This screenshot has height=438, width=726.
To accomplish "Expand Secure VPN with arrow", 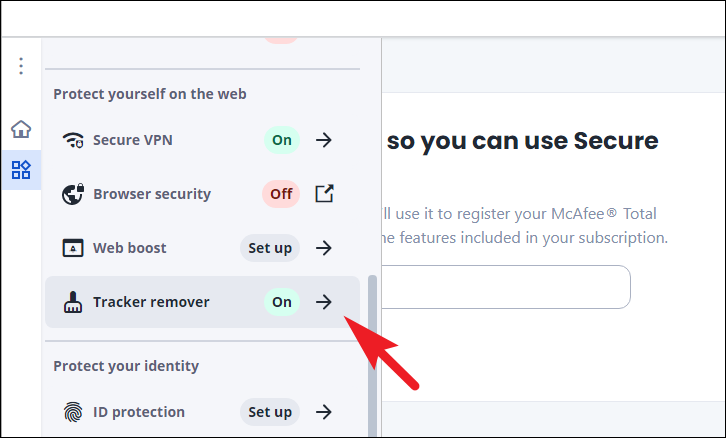I will pyautogui.click(x=324, y=140).
